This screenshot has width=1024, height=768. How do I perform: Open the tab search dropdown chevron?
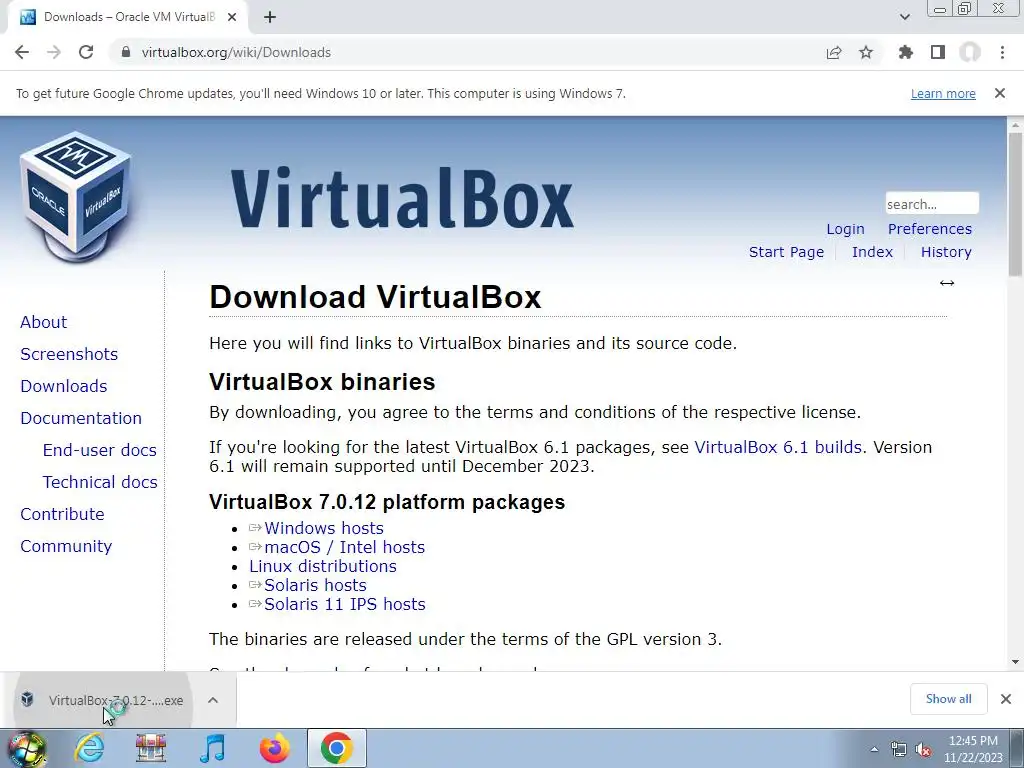click(x=904, y=17)
